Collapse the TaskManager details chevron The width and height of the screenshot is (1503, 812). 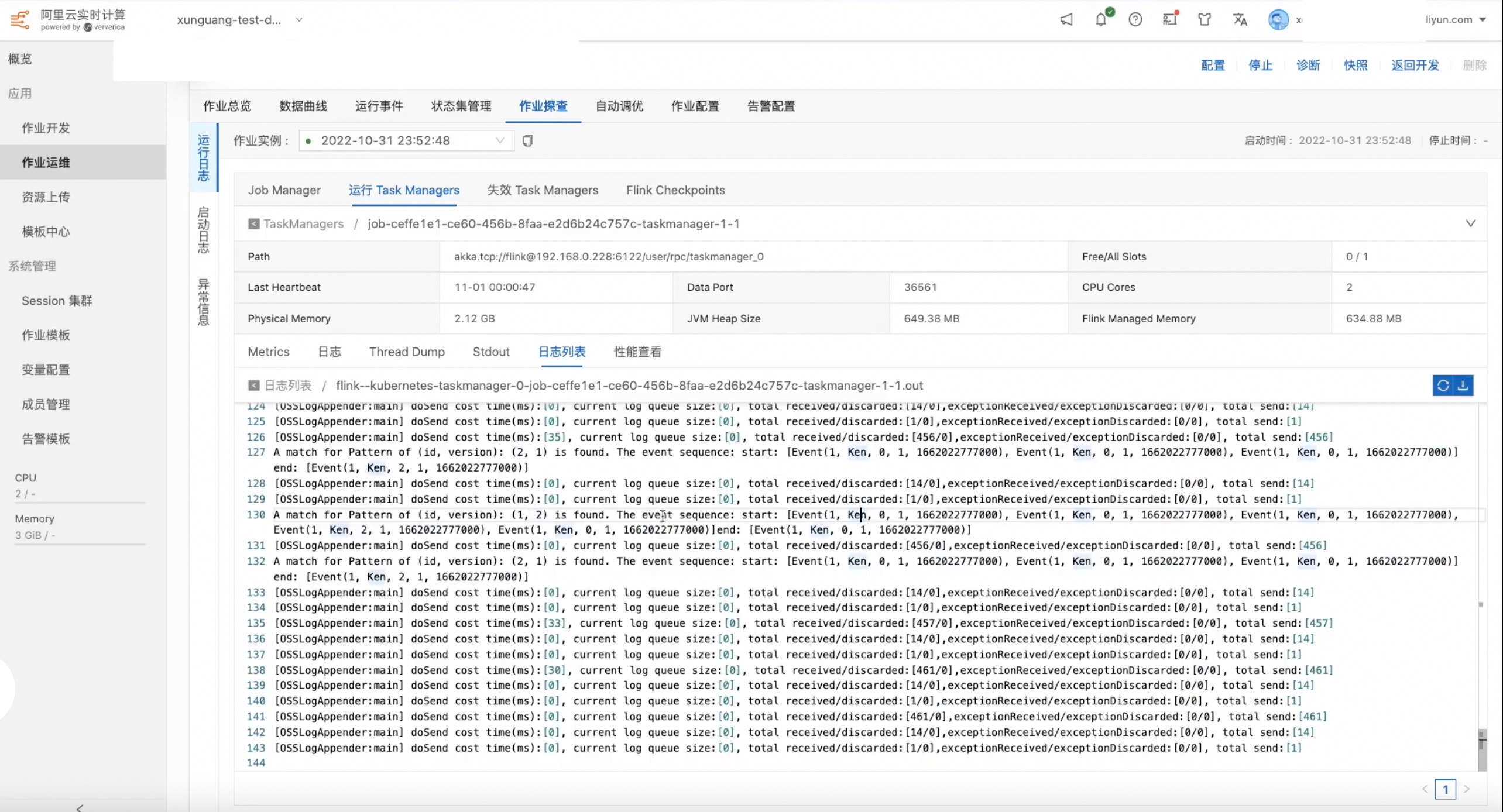click(1470, 223)
